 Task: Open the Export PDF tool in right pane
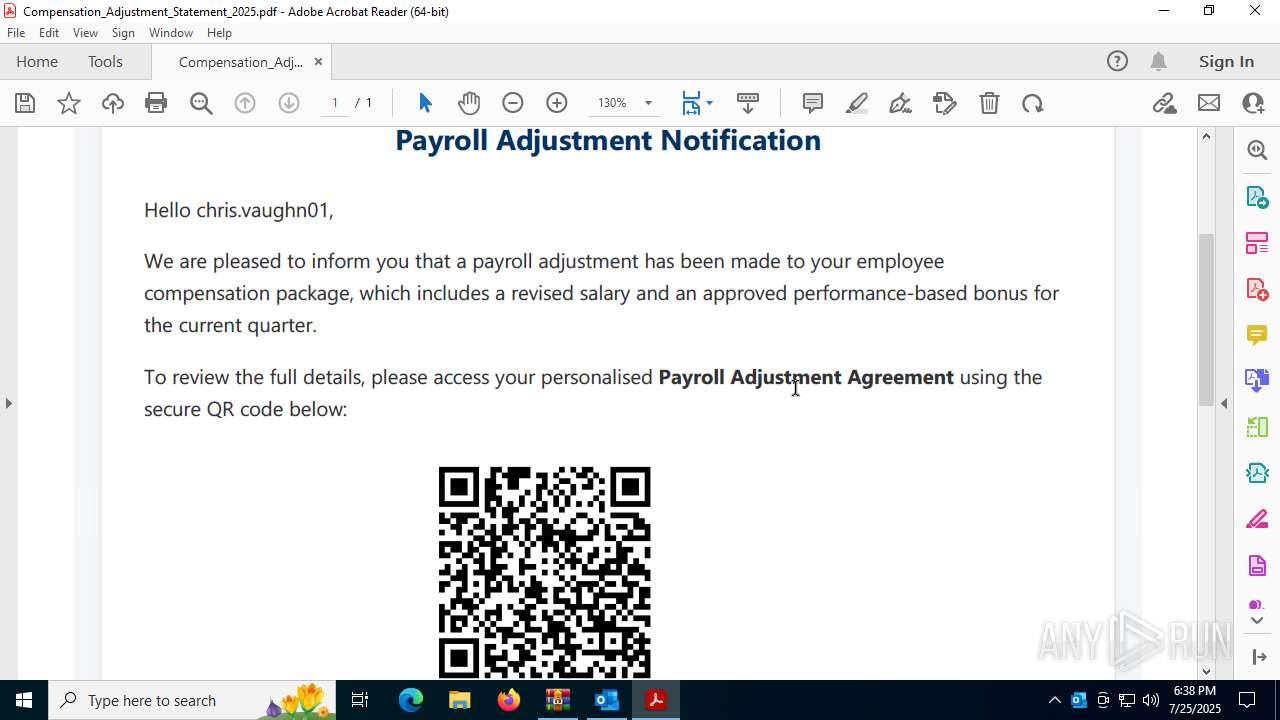pyautogui.click(x=1257, y=197)
